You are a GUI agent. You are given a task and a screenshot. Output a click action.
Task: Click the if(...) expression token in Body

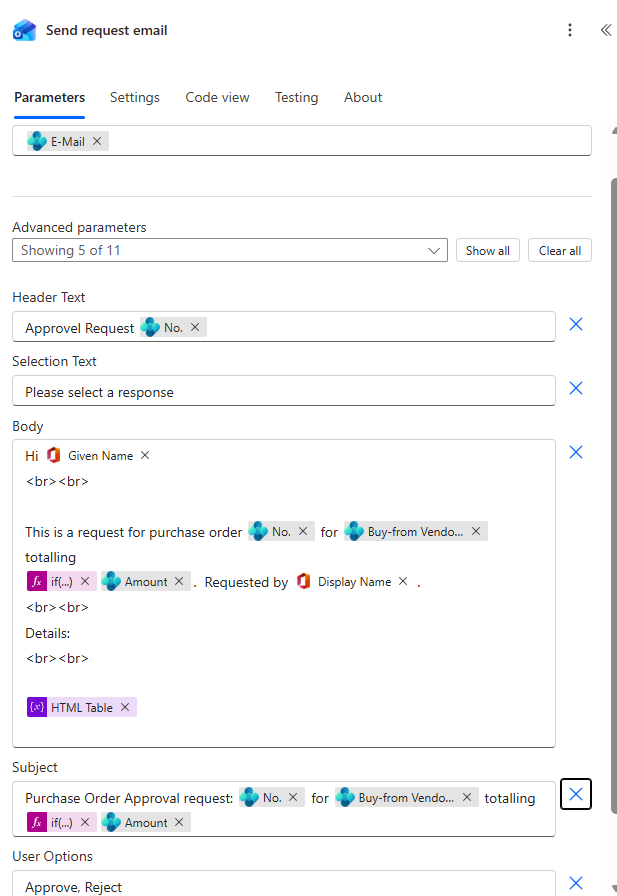coord(60,581)
